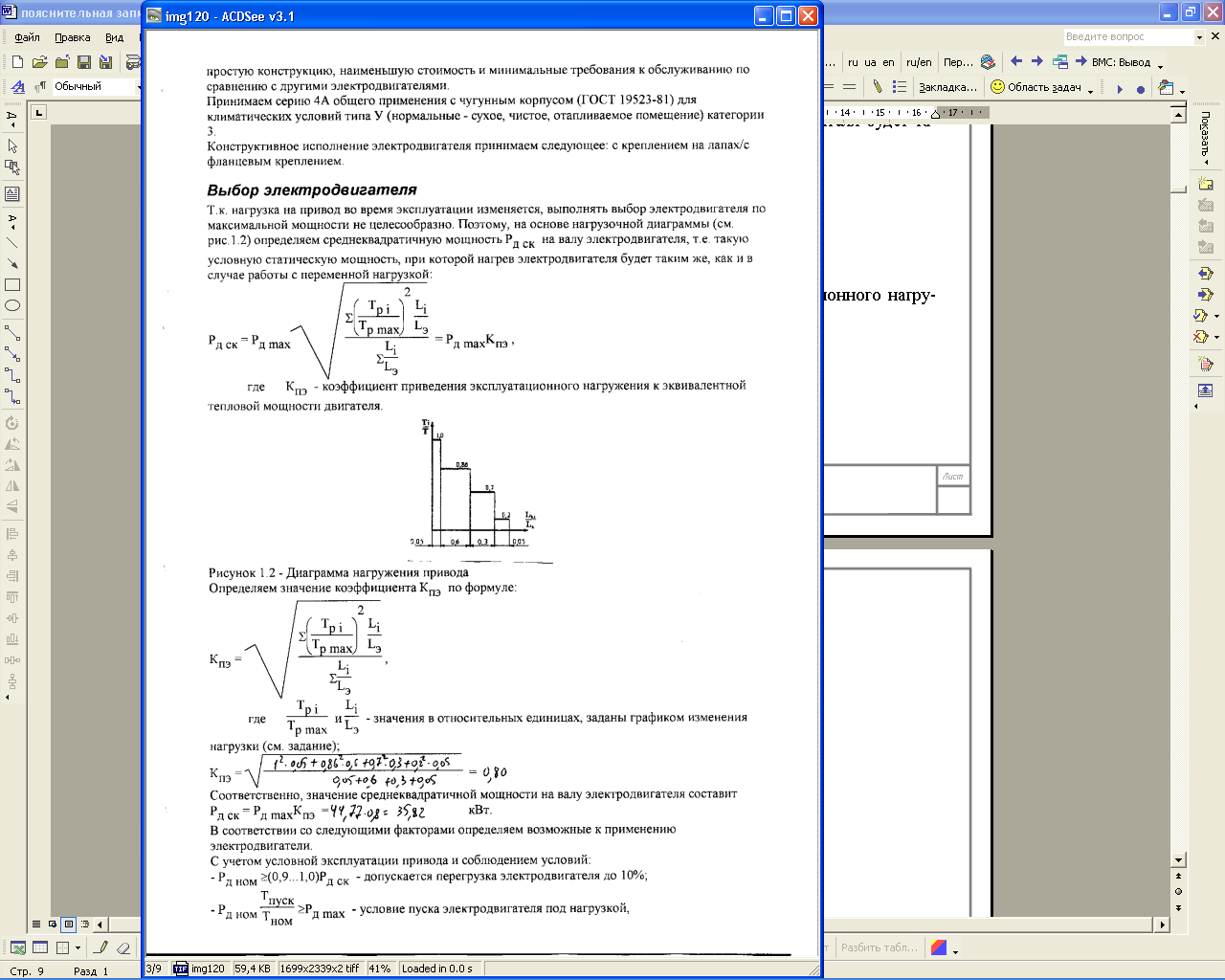Expand the Область задач dropdown arrow
This screenshot has width=1225, height=980.
pyautogui.click(x=1090, y=90)
